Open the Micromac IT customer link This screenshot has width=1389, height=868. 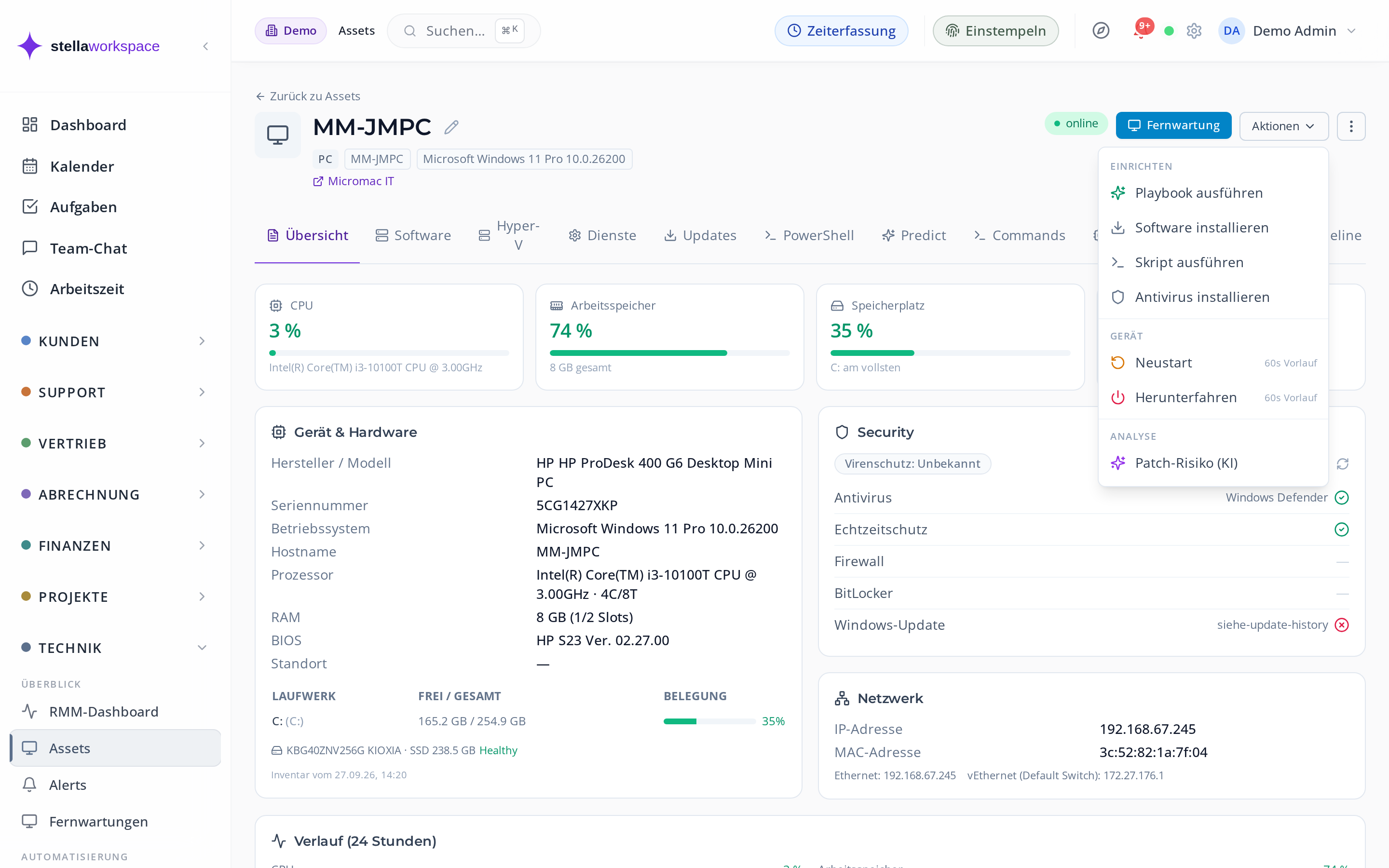click(354, 181)
